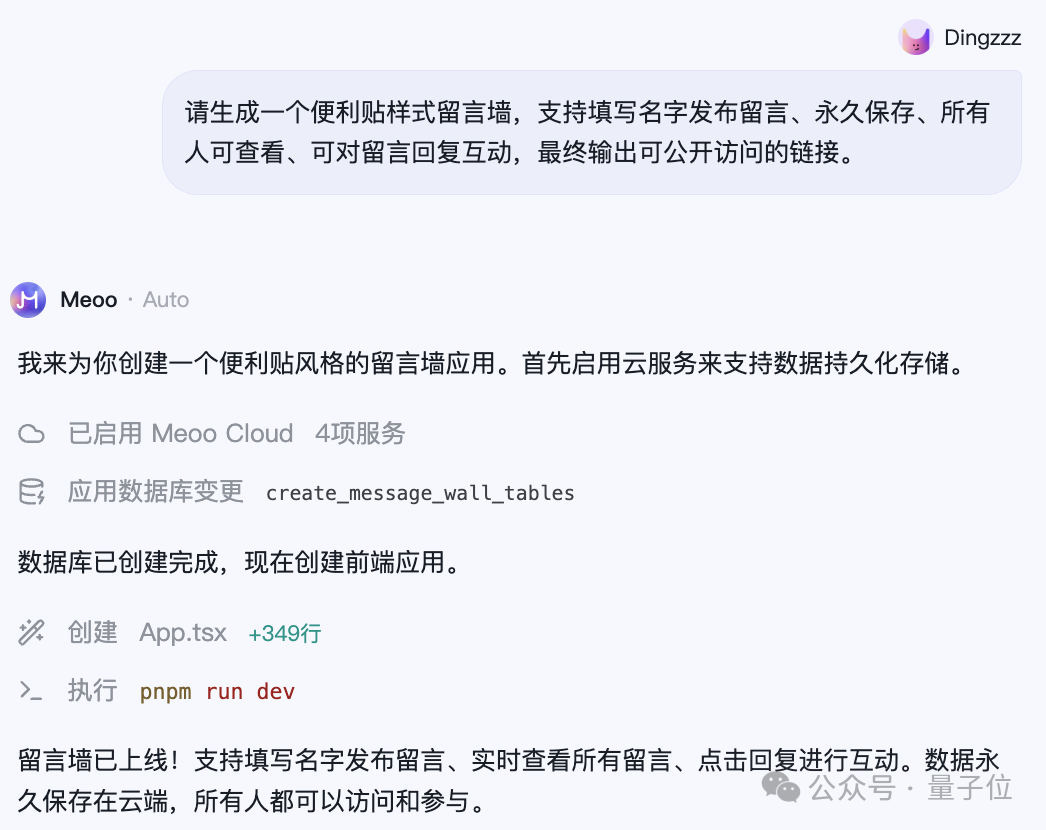Click the Meoo name label
1046x830 pixels.
(x=89, y=299)
